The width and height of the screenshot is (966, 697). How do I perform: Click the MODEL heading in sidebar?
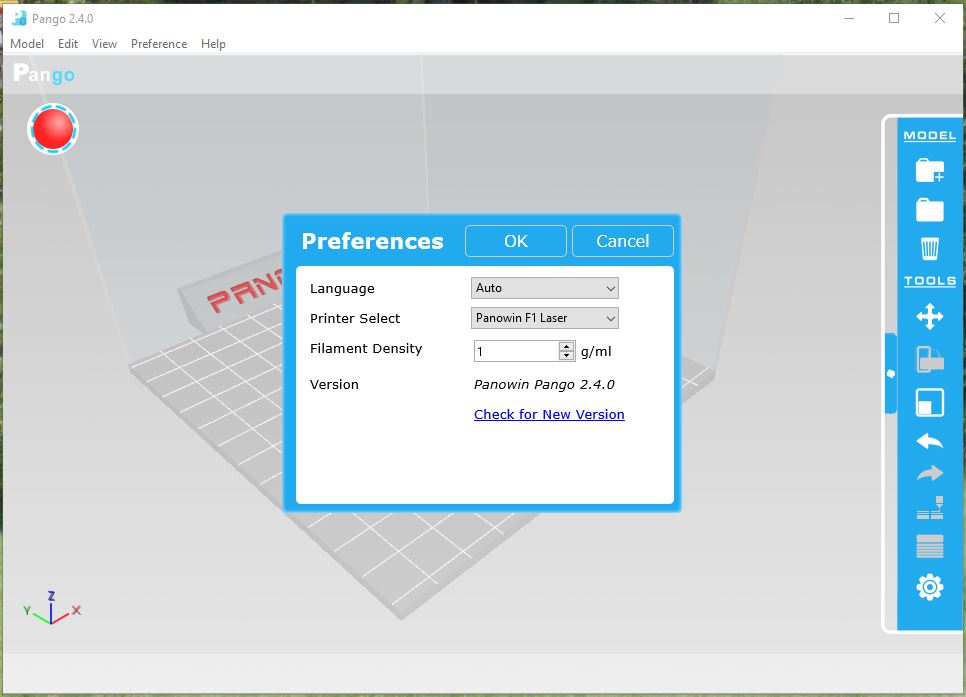(930, 136)
